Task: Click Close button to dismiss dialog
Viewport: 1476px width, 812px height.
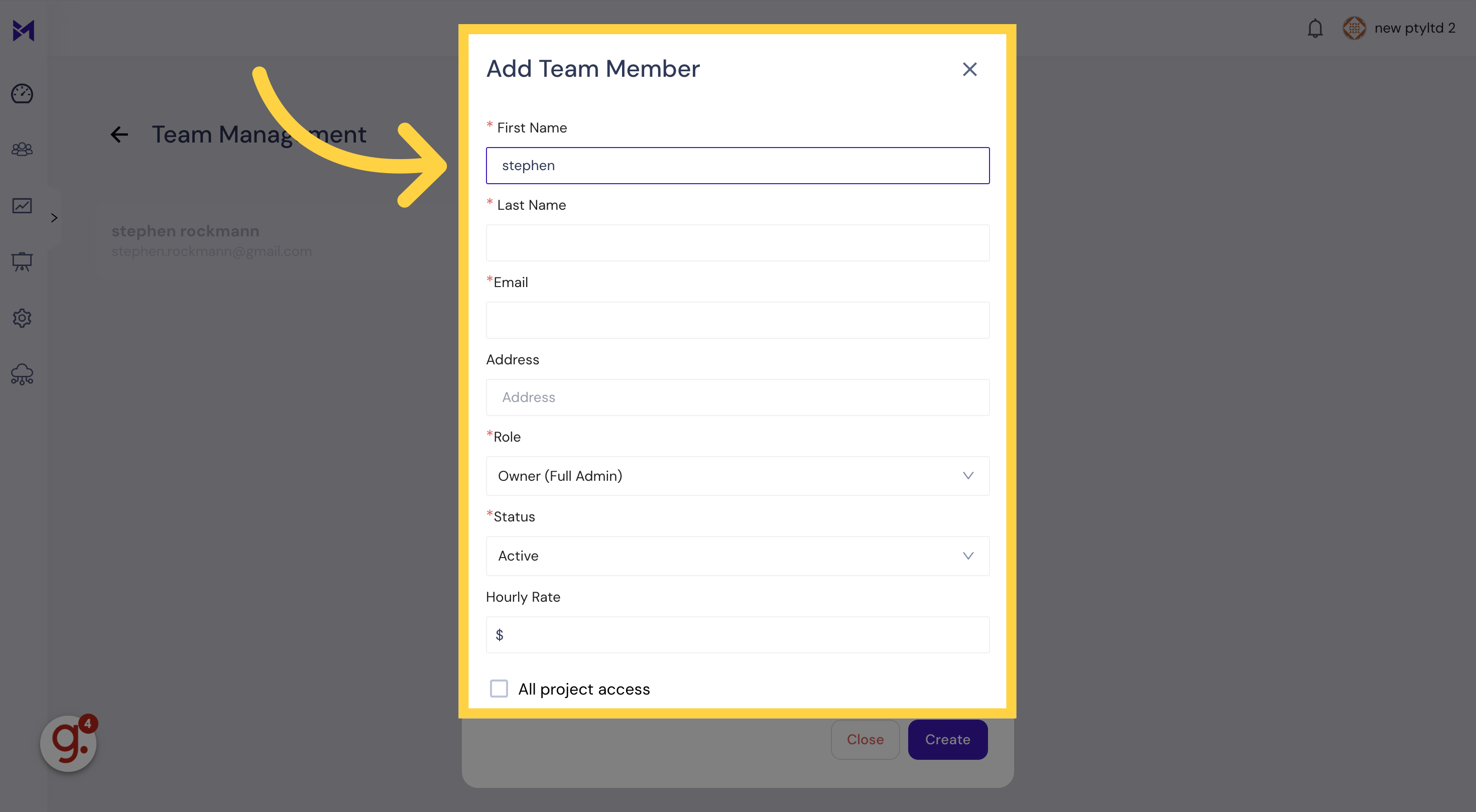Action: pyautogui.click(x=865, y=739)
